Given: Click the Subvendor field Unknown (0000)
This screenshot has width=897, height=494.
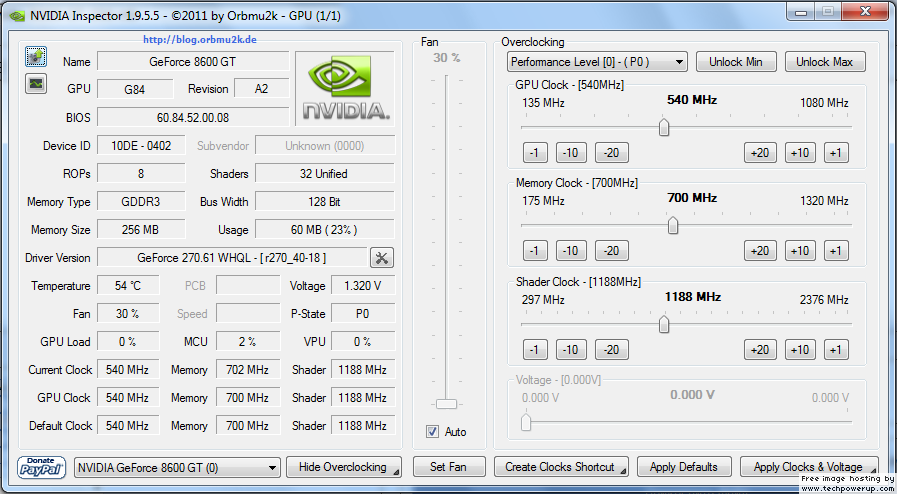Looking at the screenshot, I should (x=324, y=146).
